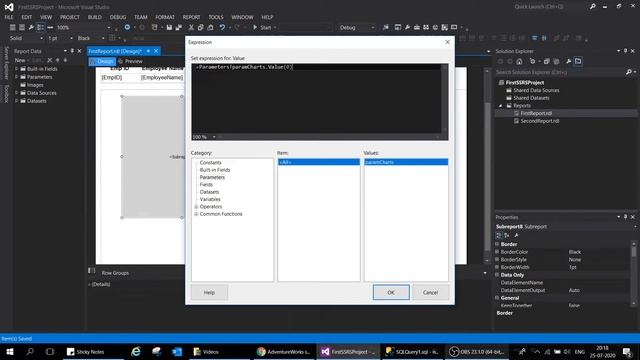This screenshot has width=640, height=360.
Task: Open the expression editor zoom dropdown
Action: [x=214, y=137]
